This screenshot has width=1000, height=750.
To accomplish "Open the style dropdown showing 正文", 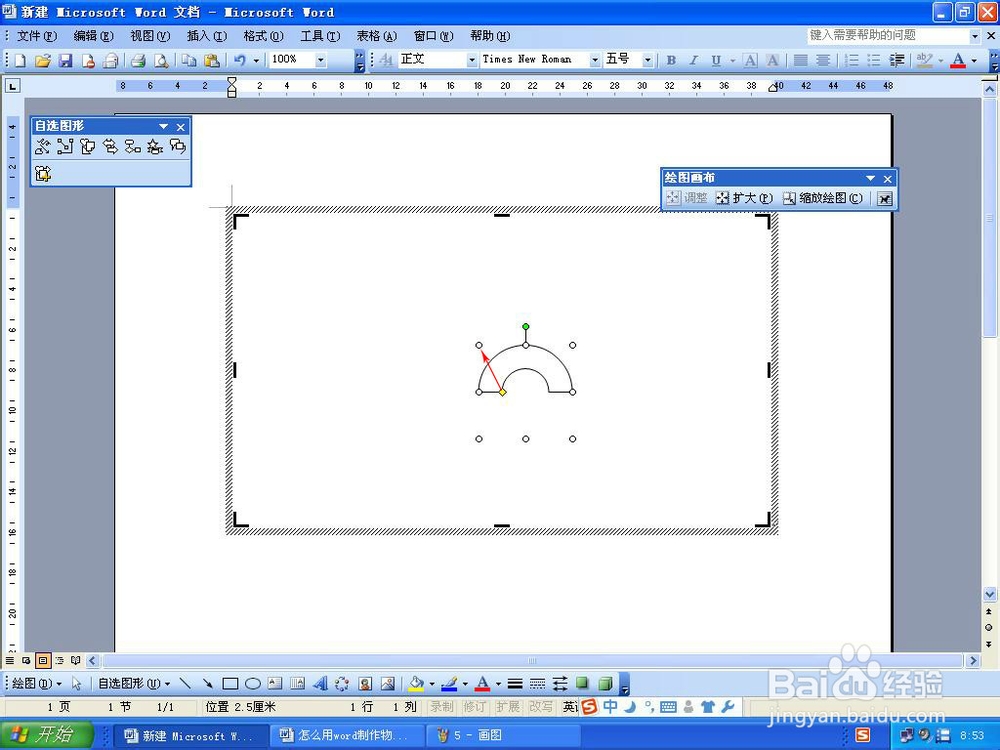I will 472,60.
